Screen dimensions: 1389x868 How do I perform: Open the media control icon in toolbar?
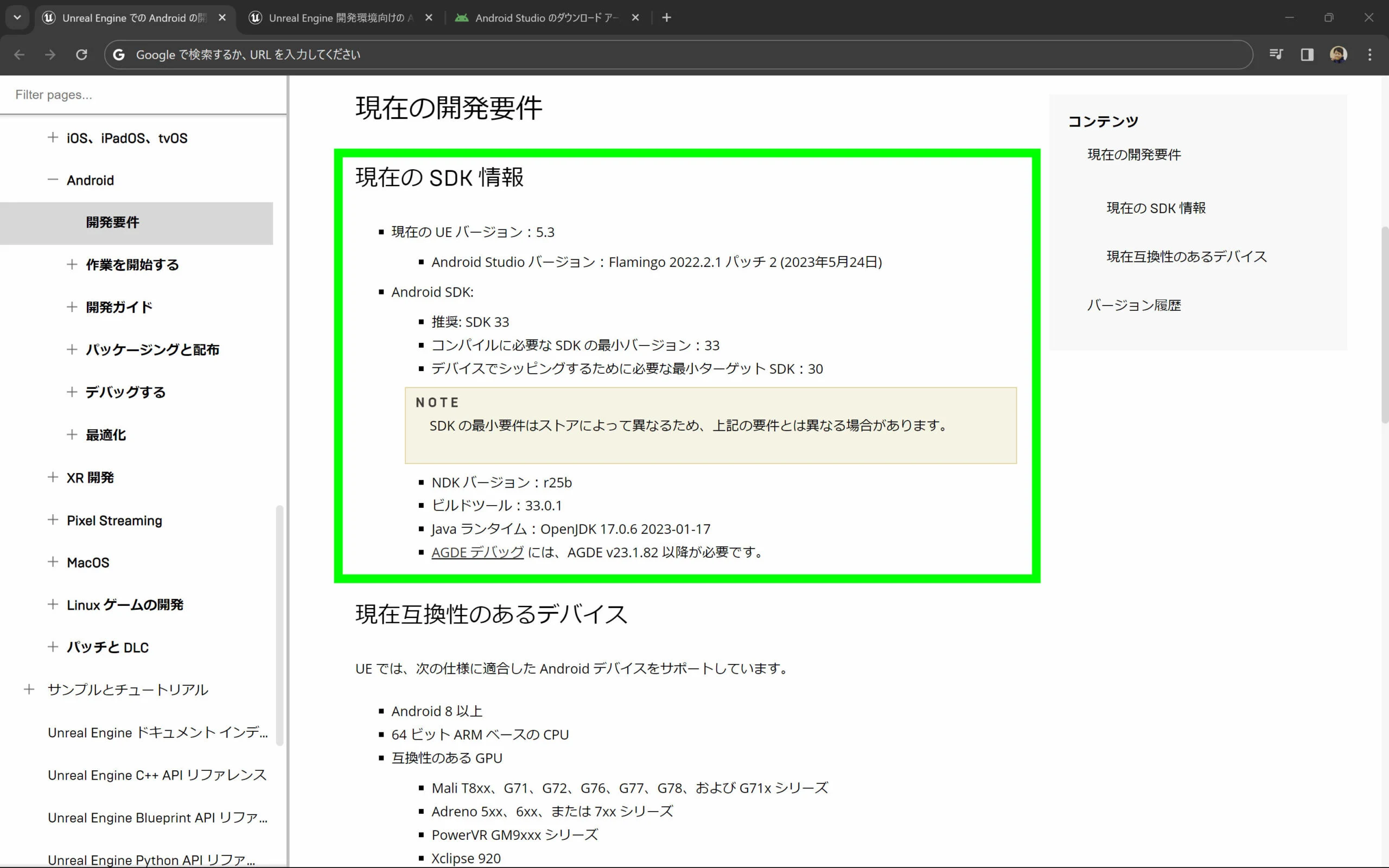[x=1276, y=55]
